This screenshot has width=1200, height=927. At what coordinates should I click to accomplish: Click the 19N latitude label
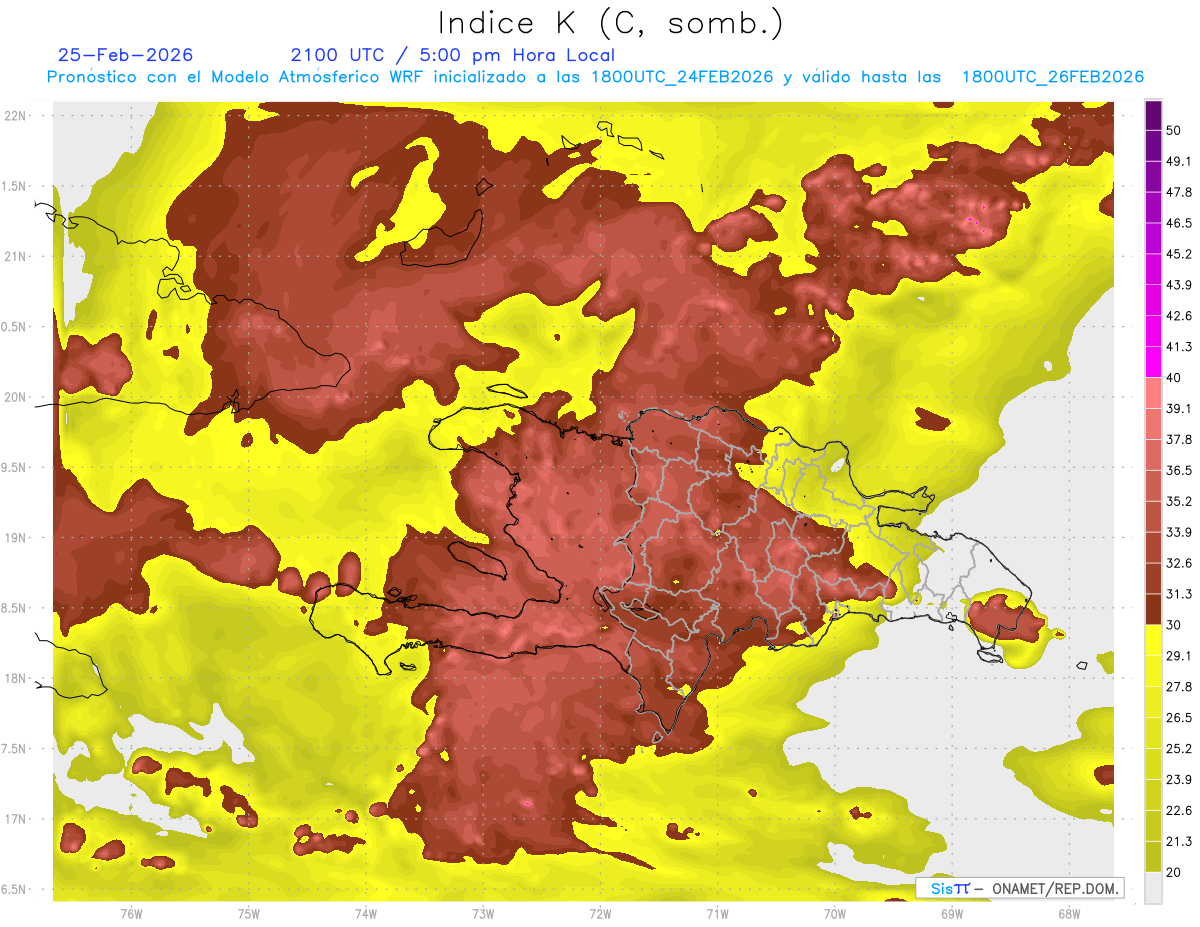coord(16,538)
